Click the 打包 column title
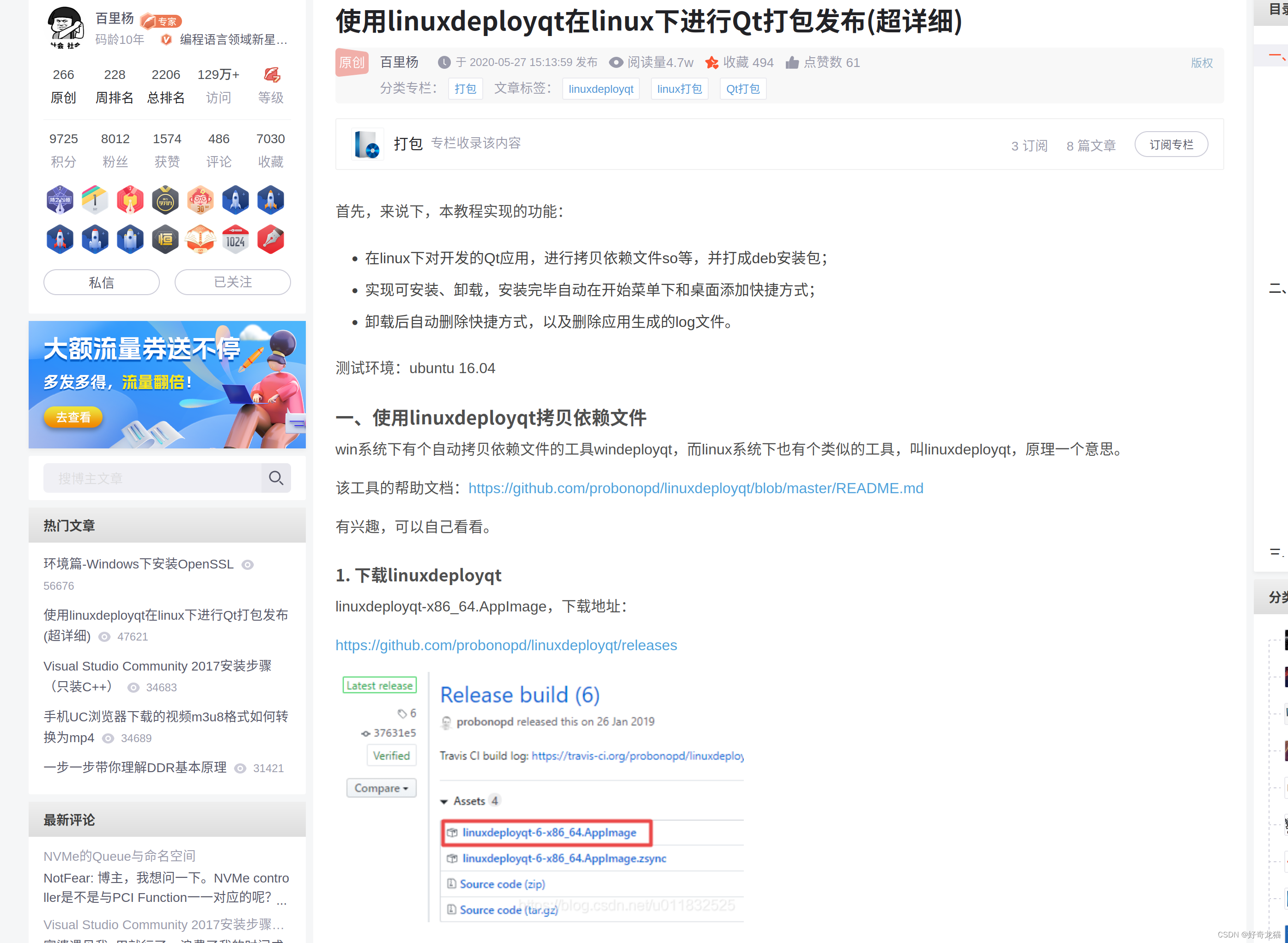The image size is (1288, 943). (408, 143)
